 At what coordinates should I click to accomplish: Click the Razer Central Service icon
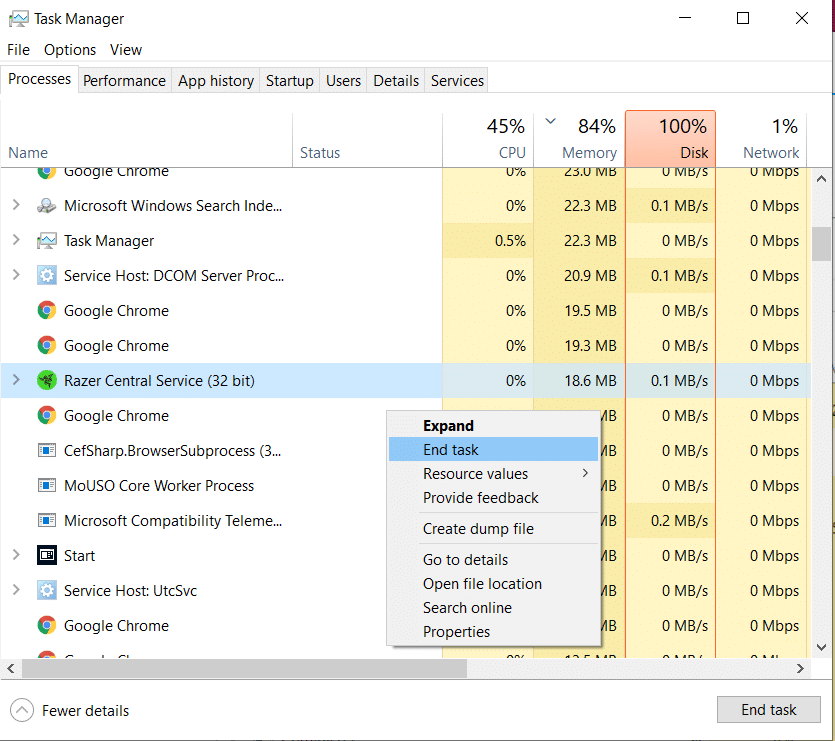tap(47, 380)
